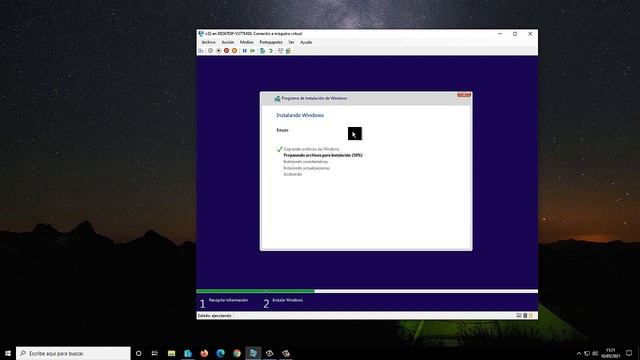Open the Ayuda menu

(x=306, y=42)
